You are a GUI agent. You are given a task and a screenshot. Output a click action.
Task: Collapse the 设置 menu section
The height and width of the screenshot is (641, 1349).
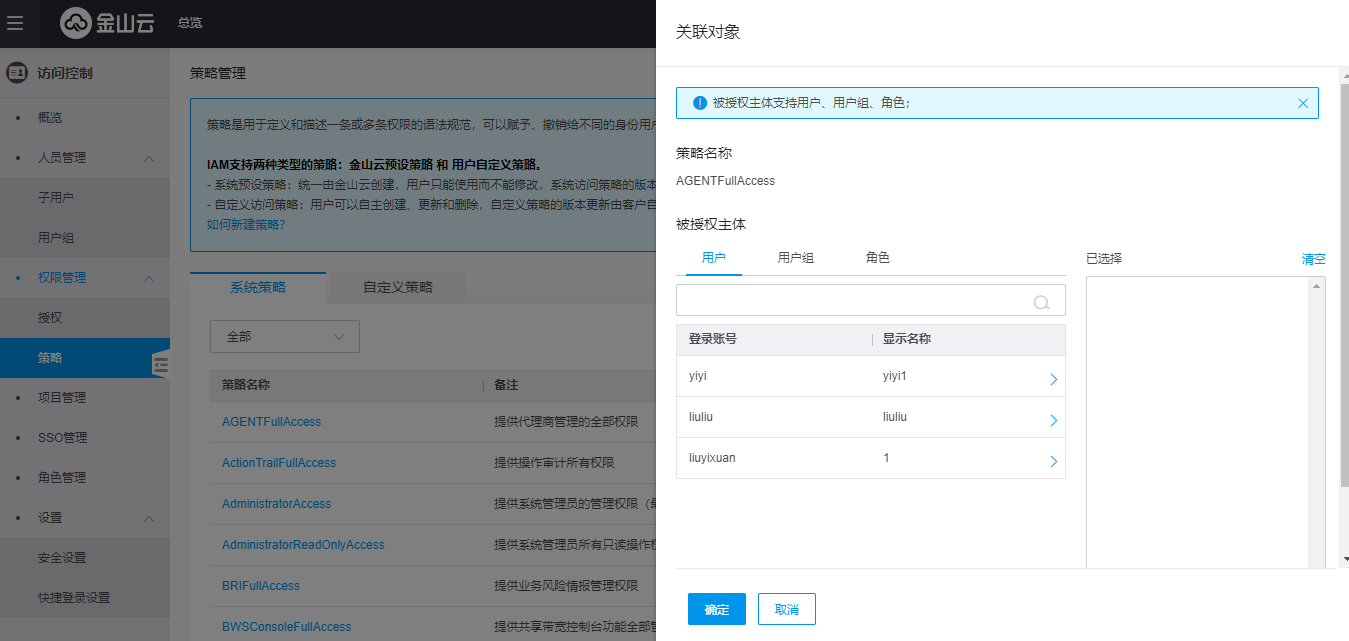(x=149, y=518)
